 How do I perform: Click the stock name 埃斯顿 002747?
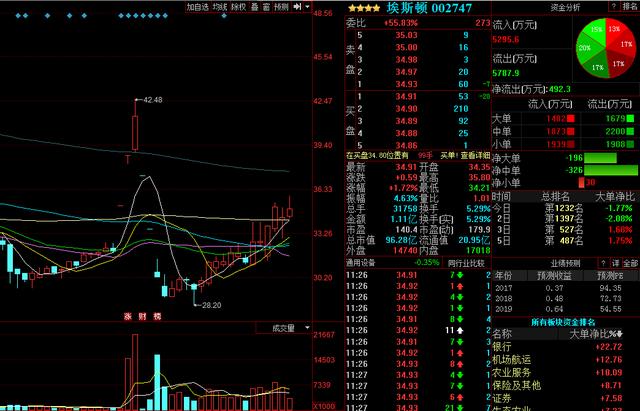429,8
